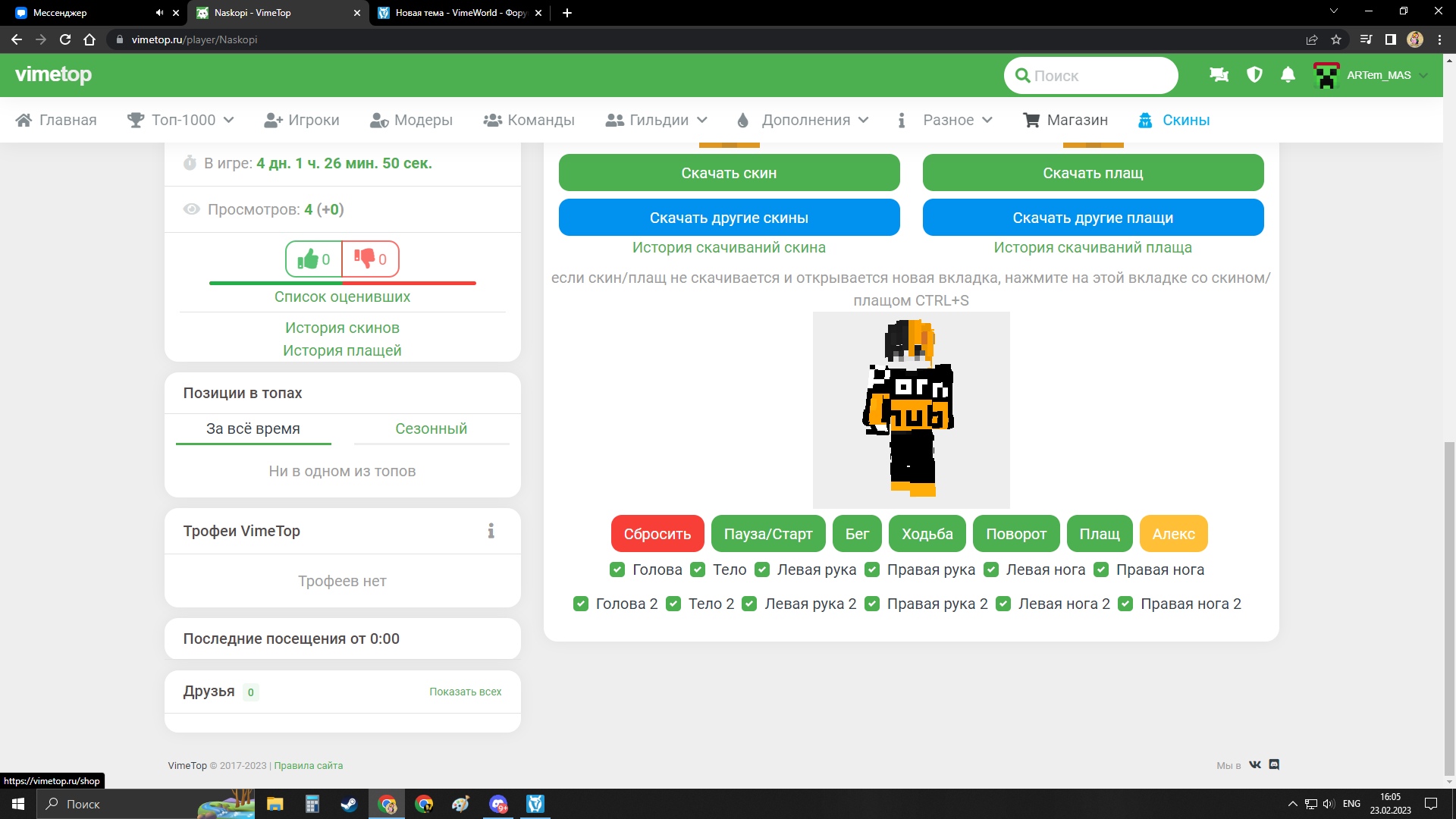
Task: Open the notifications bell icon
Action: tap(1288, 75)
